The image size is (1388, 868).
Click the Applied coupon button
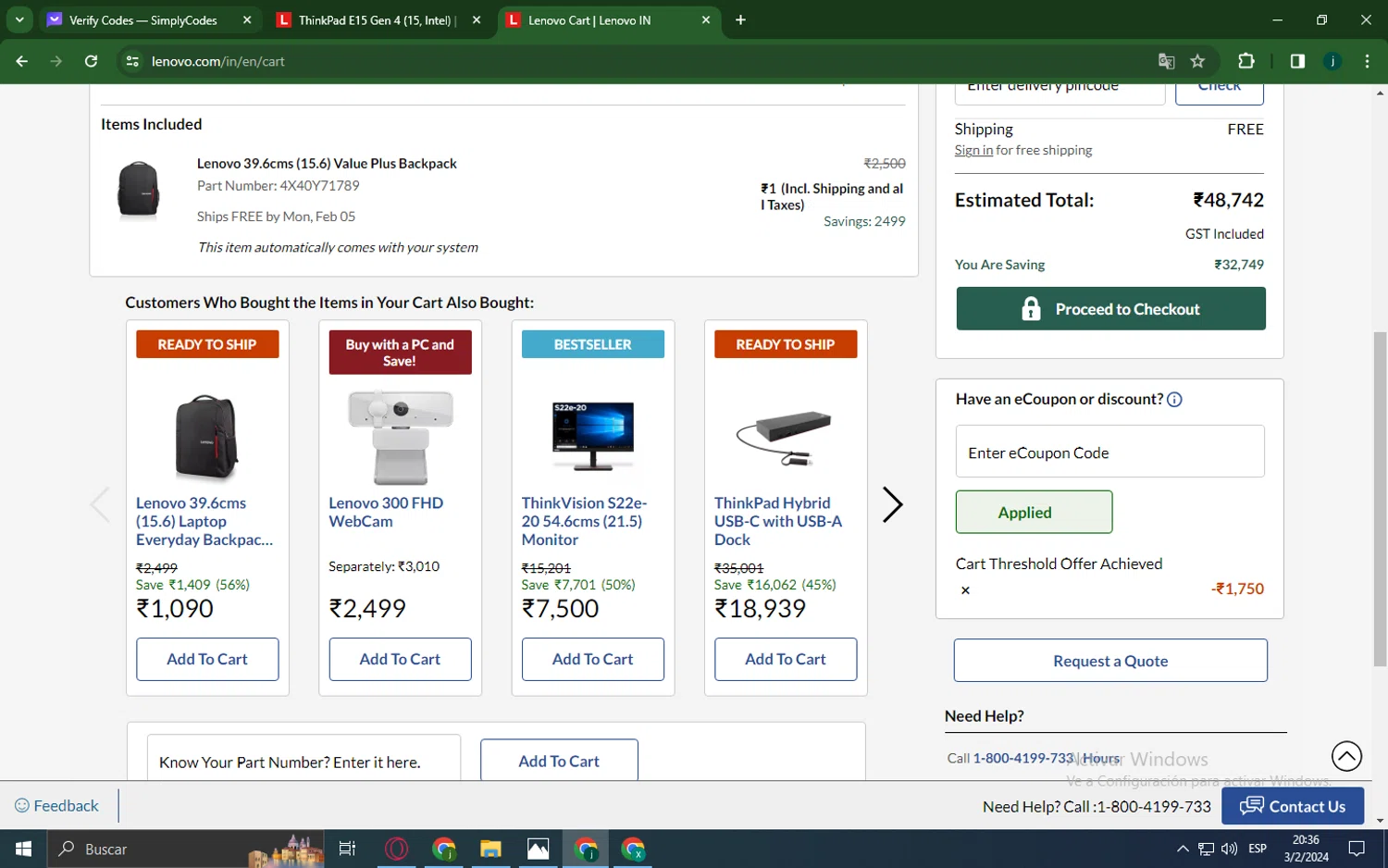pyautogui.click(x=1034, y=512)
